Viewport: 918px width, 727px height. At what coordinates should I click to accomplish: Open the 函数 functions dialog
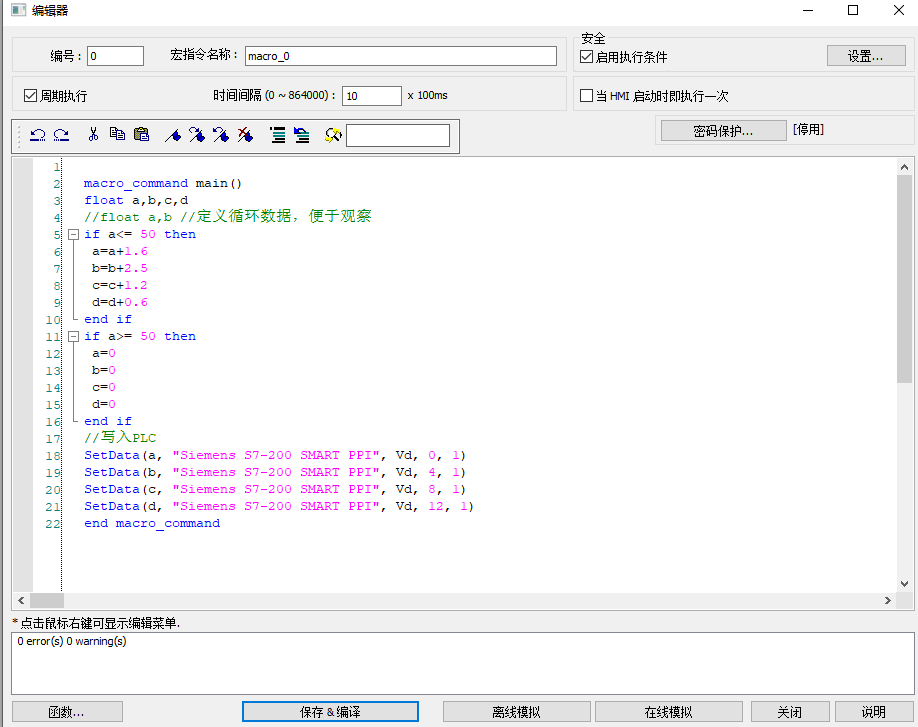(x=67, y=712)
